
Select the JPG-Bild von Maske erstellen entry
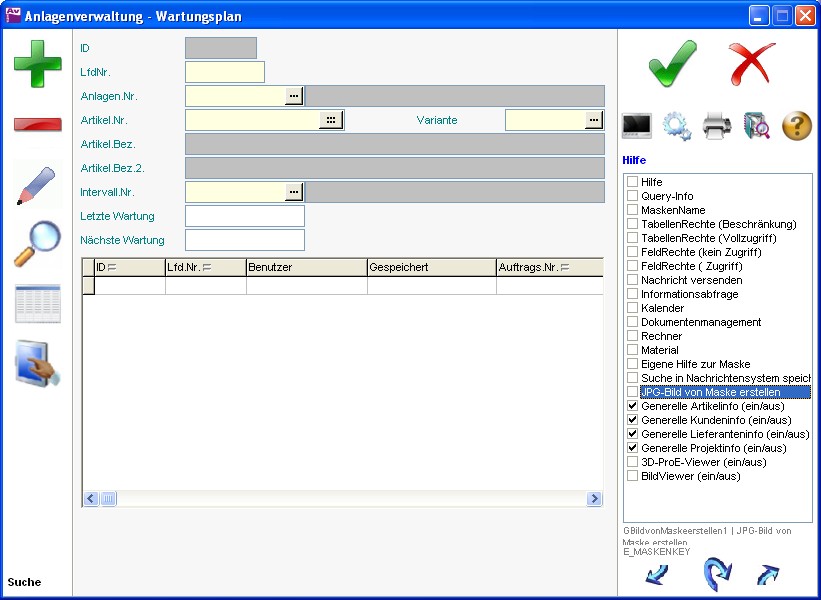click(x=710, y=392)
